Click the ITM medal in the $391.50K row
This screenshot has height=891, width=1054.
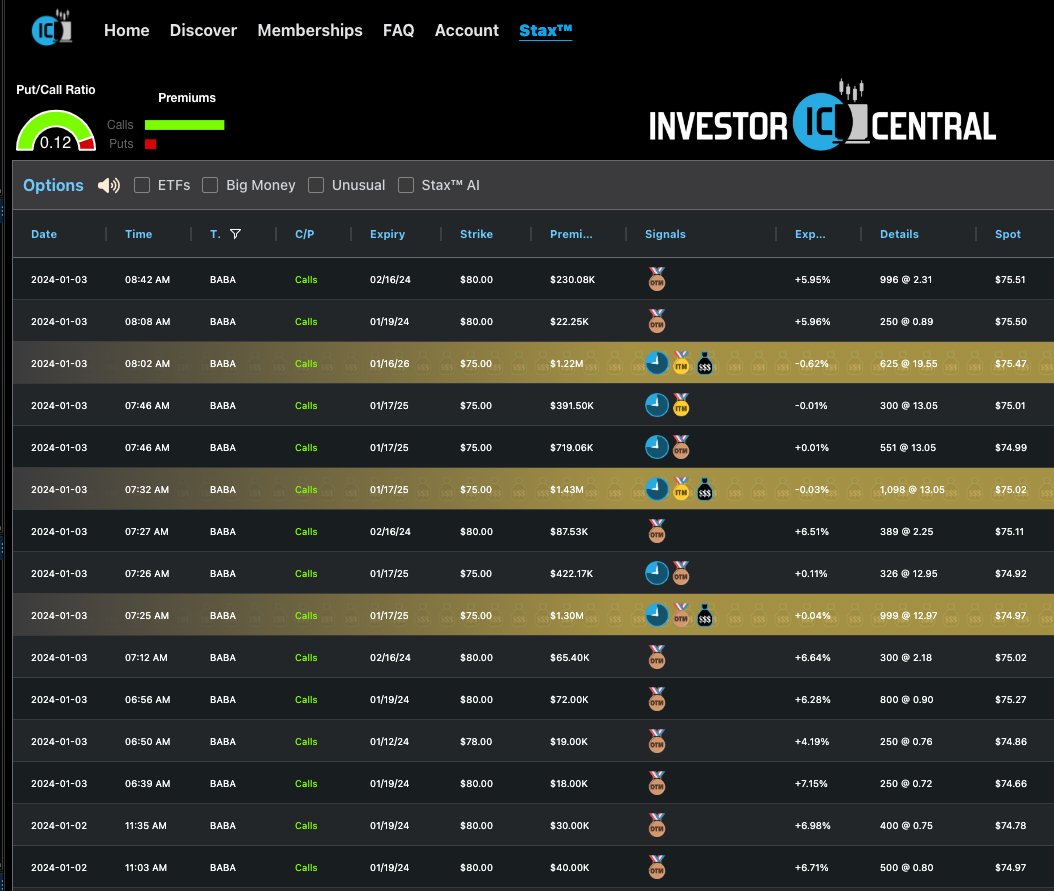click(x=681, y=405)
